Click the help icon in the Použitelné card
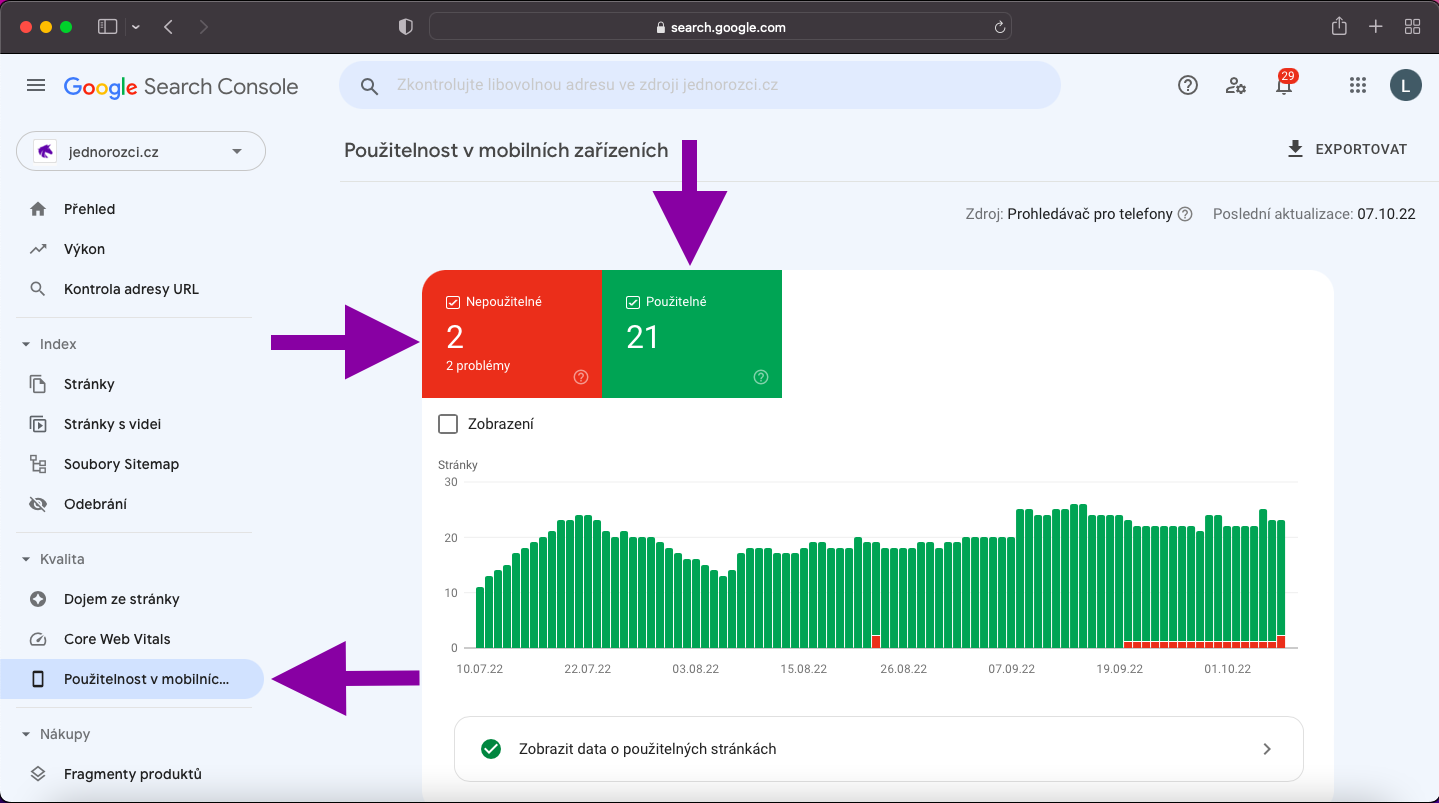This screenshot has width=1439, height=803. (761, 377)
